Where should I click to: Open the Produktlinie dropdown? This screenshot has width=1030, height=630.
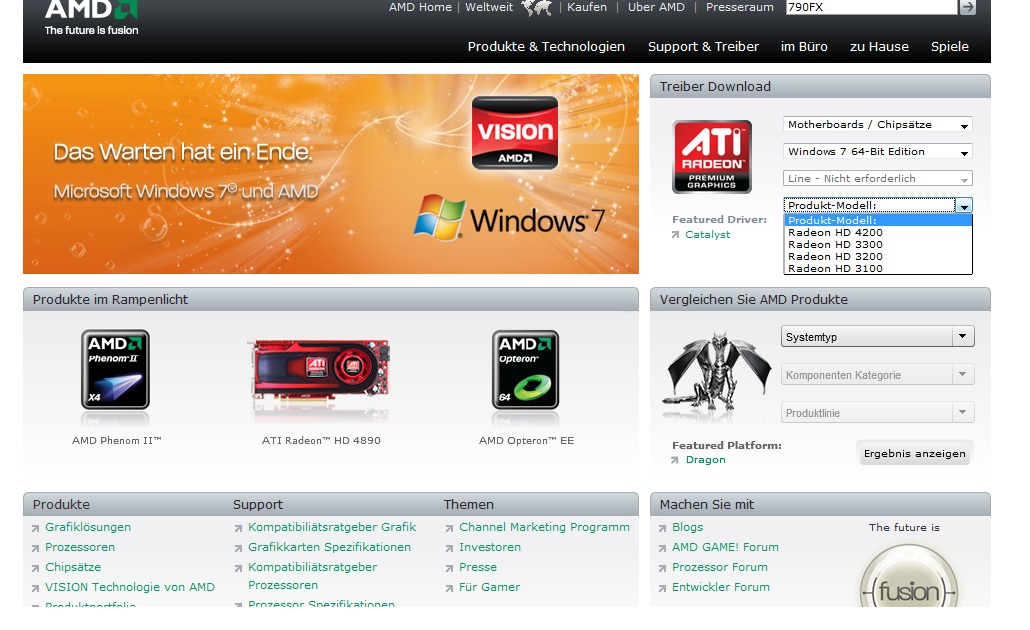click(878, 413)
